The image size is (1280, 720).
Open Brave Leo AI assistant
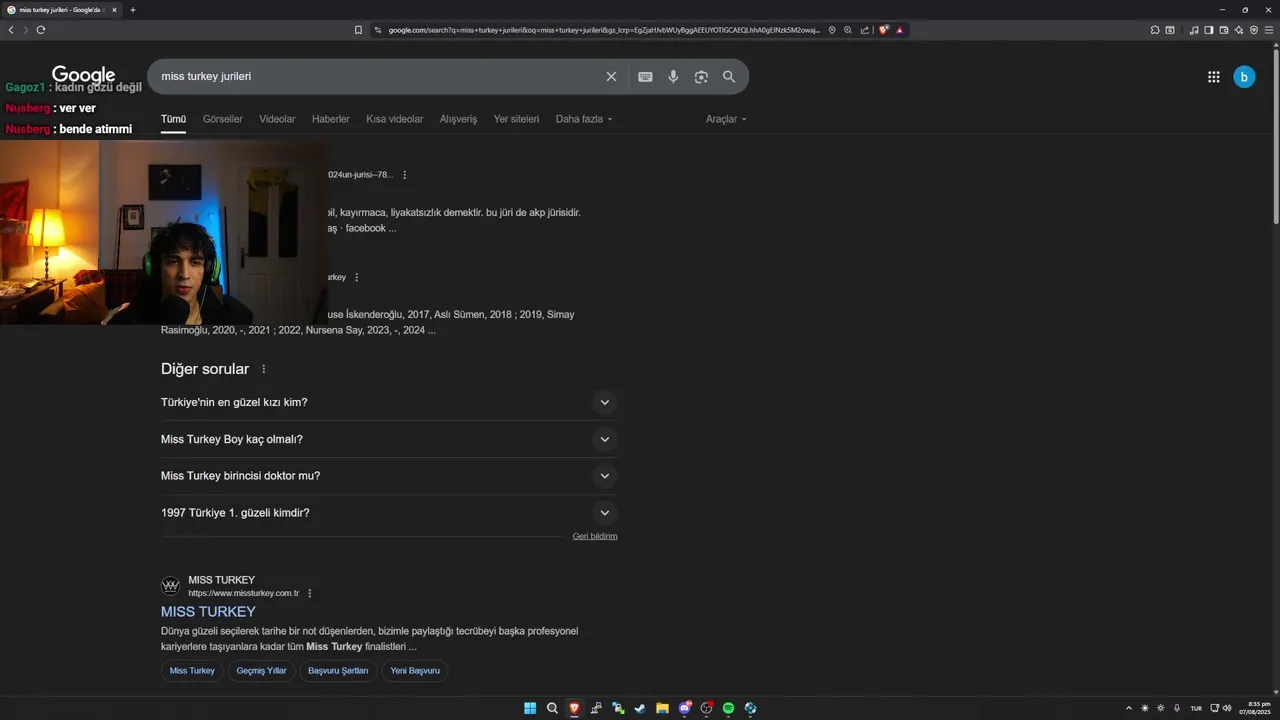(x=1239, y=30)
